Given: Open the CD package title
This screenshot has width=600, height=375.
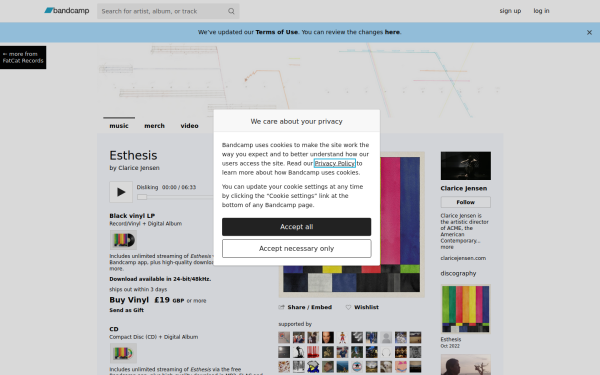Looking at the screenshot, I should pos(114,329).
